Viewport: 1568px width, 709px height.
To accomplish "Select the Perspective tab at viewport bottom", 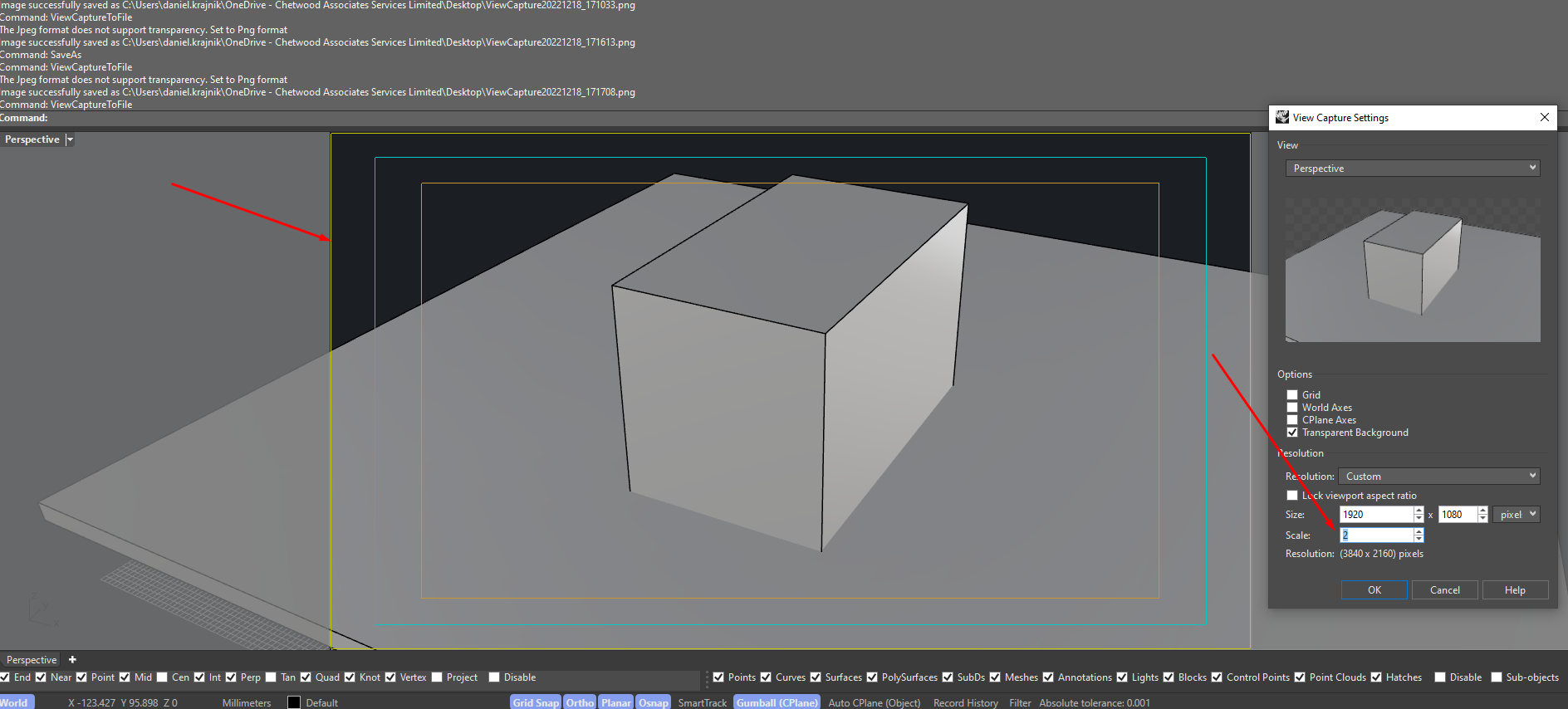I will (32, 660).
